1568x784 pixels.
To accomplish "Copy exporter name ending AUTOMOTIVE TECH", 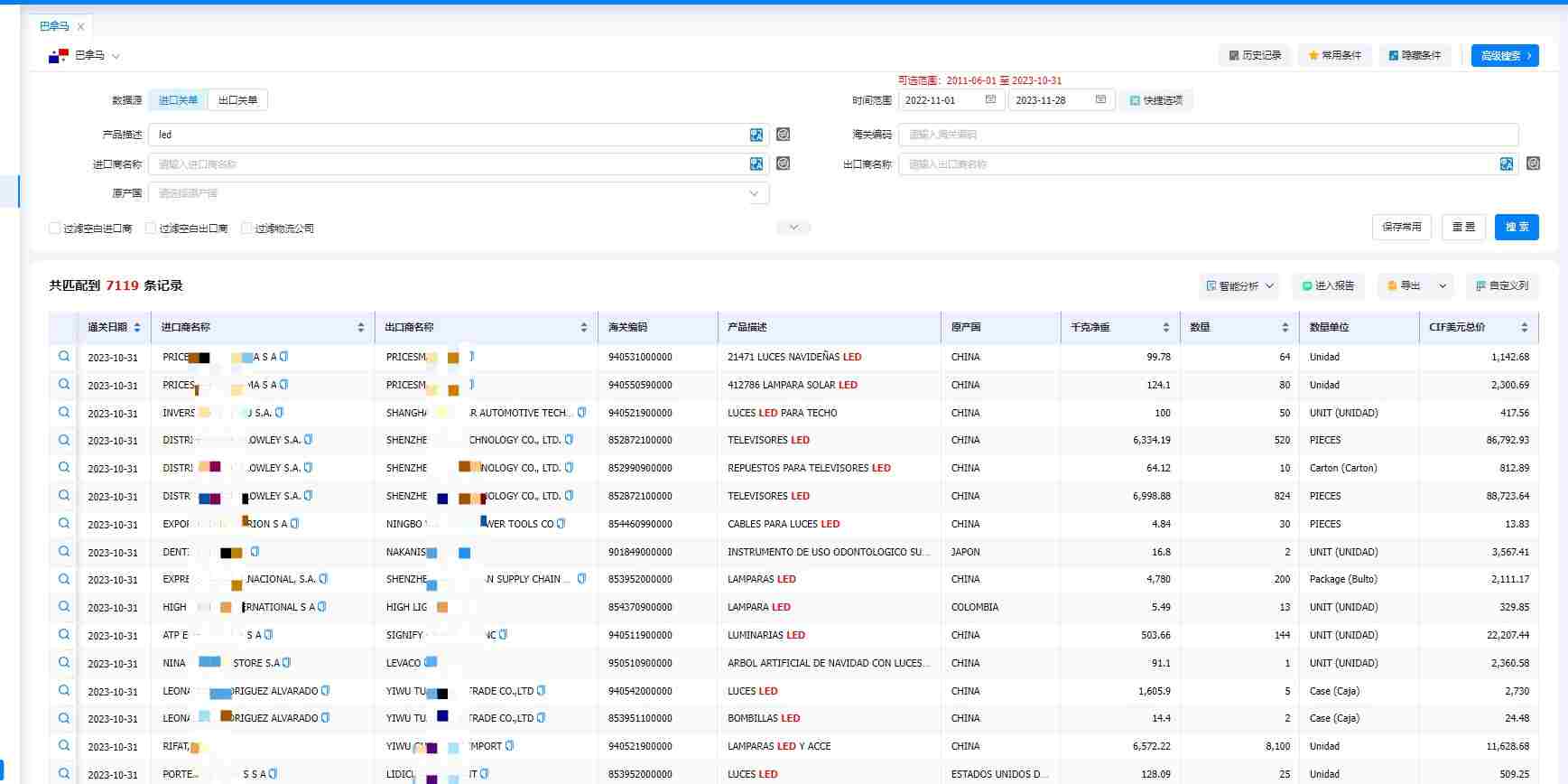I will [x=581, y=413].
